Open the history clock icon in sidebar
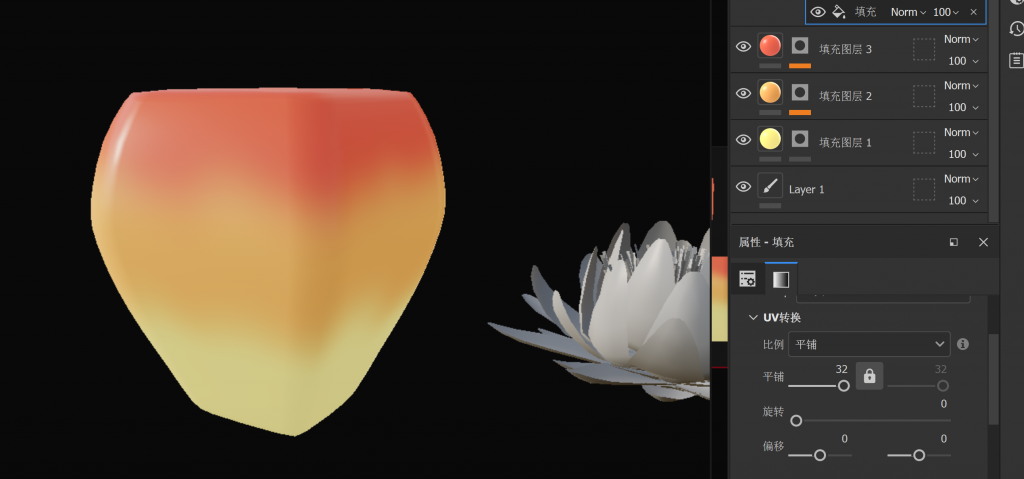1024x479 pixels. click(x=1016, y=29)
